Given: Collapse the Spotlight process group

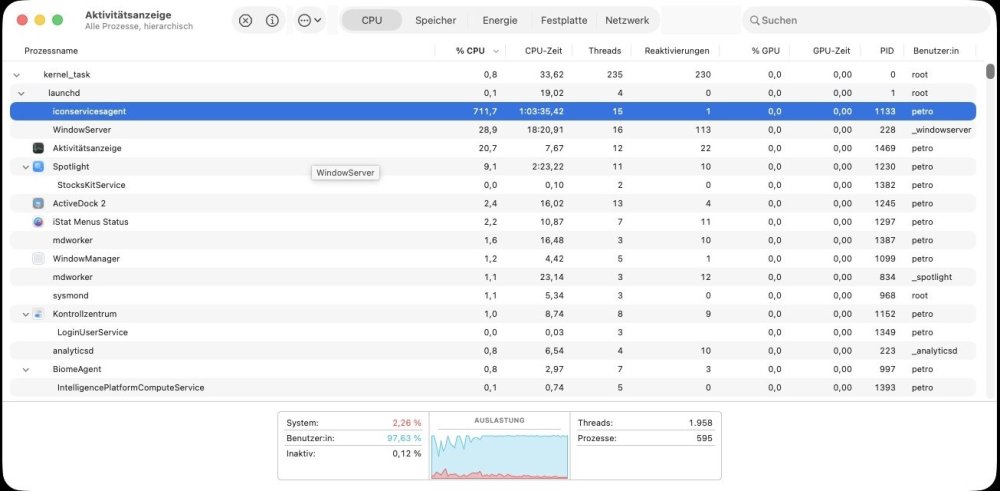Looking at the screenshot, I should coord(26,166).
